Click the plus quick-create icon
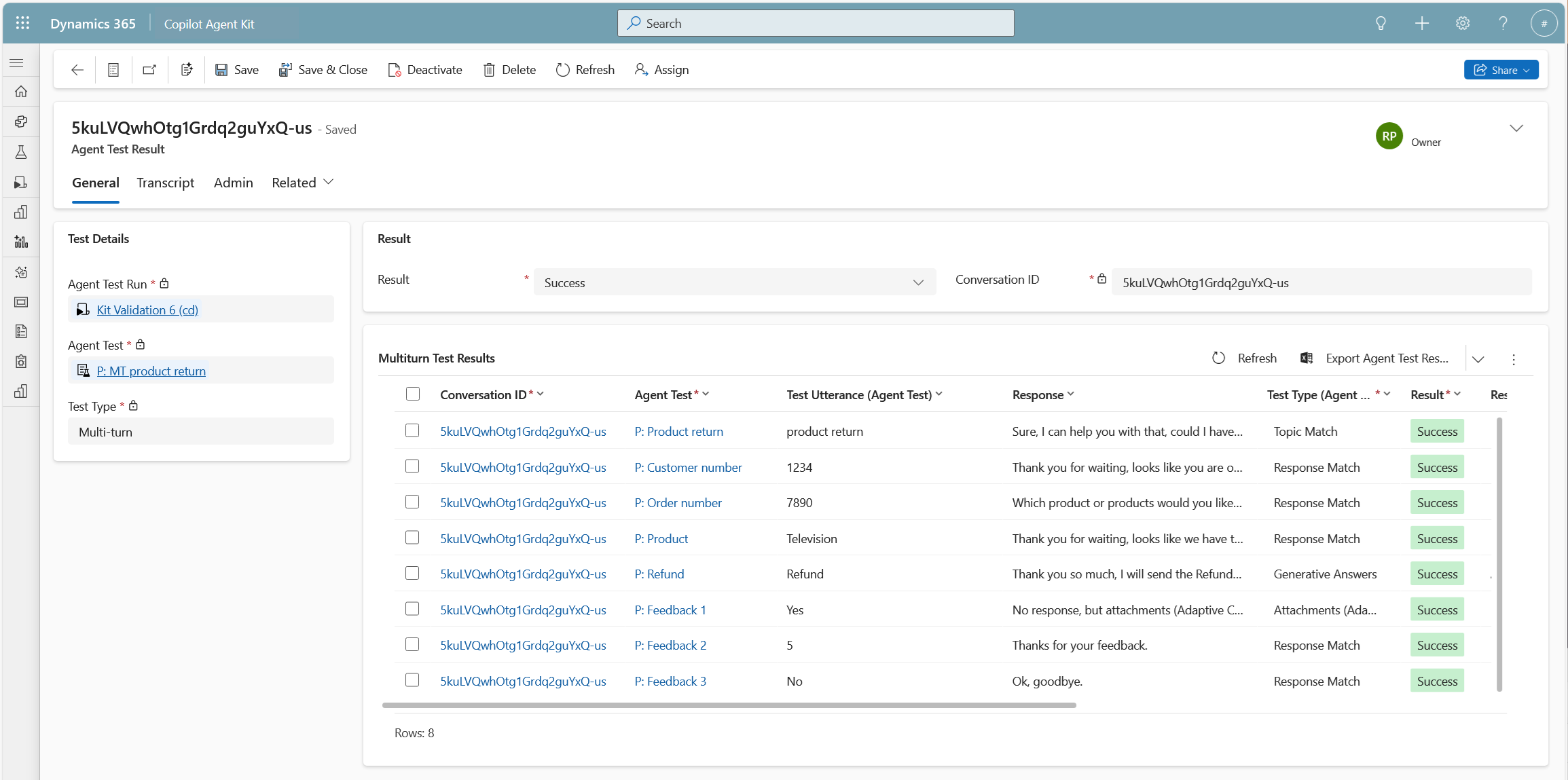The width and height of the screenshot is (1568, 780). 1421,23
